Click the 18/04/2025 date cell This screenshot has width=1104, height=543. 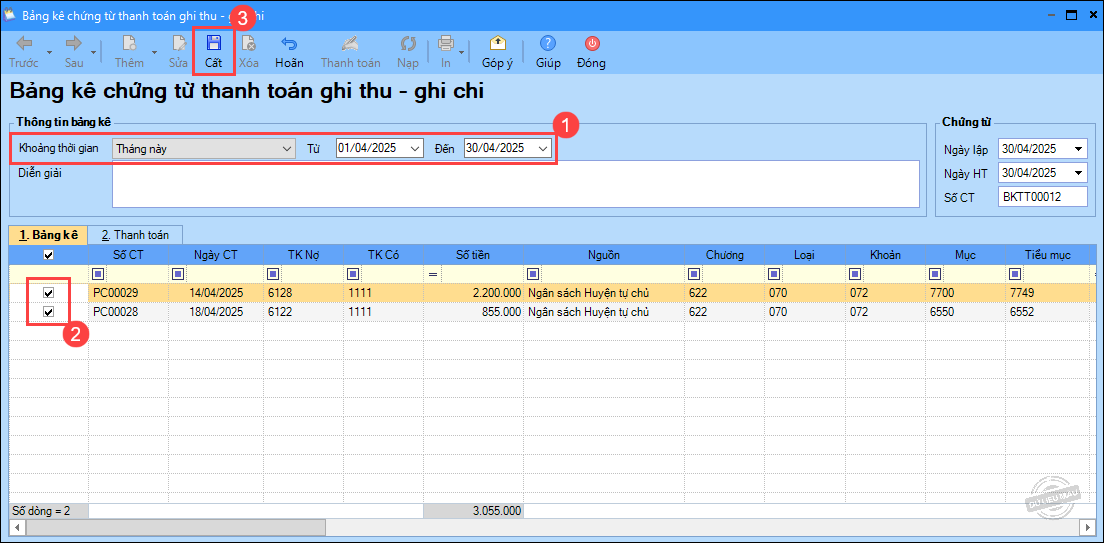(214, 312)
